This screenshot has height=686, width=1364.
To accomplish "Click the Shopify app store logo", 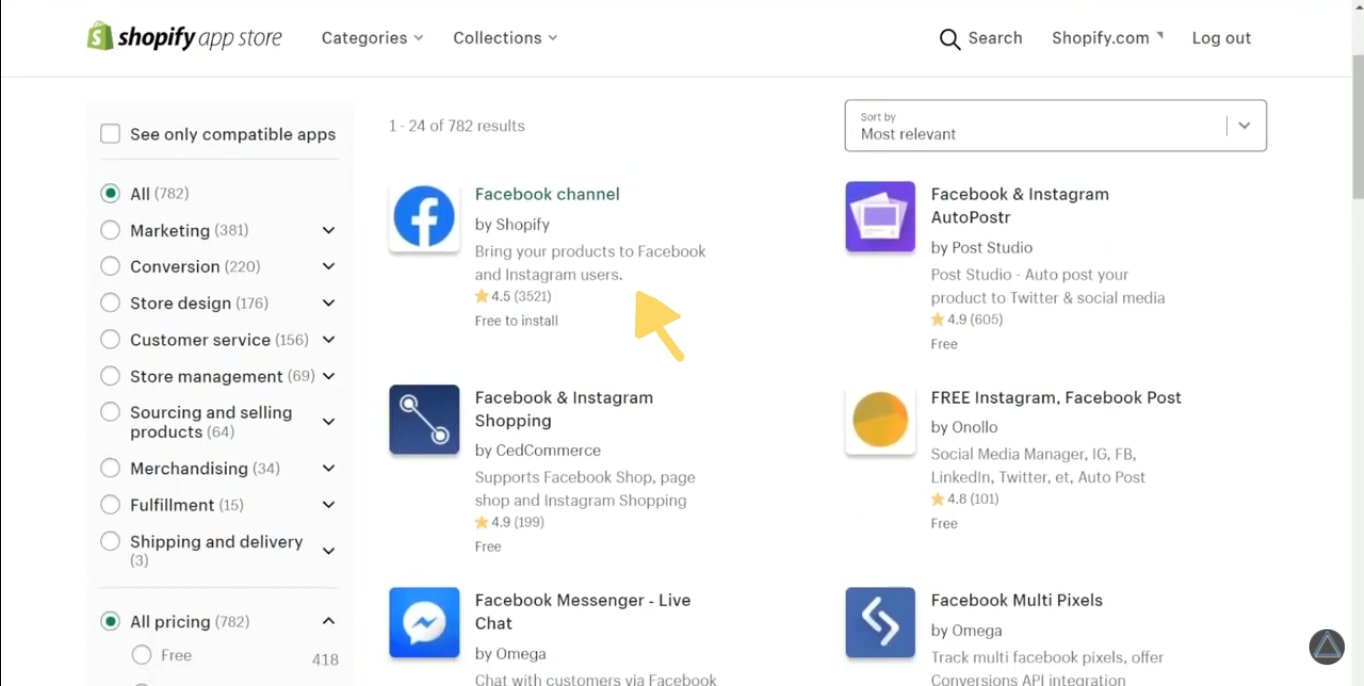I will tap(184, 37).
